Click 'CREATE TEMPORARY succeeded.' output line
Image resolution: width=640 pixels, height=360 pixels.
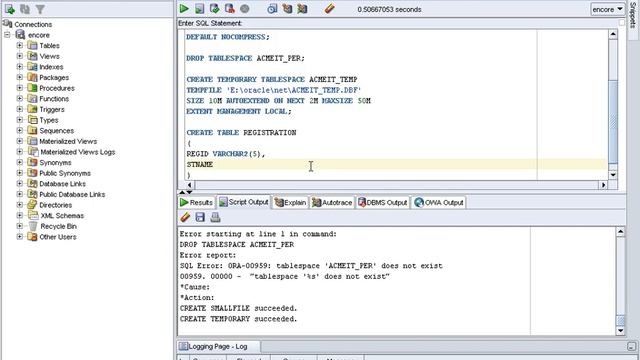coord(238,318)
